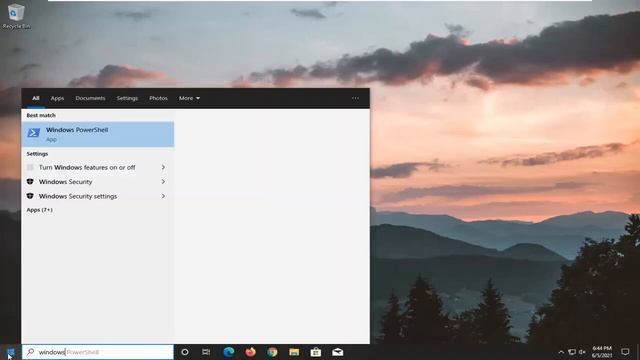Click the search magnifier icon in taskbar
The width and height of the screenshot is (640, 360).
[x=30, y=352]
